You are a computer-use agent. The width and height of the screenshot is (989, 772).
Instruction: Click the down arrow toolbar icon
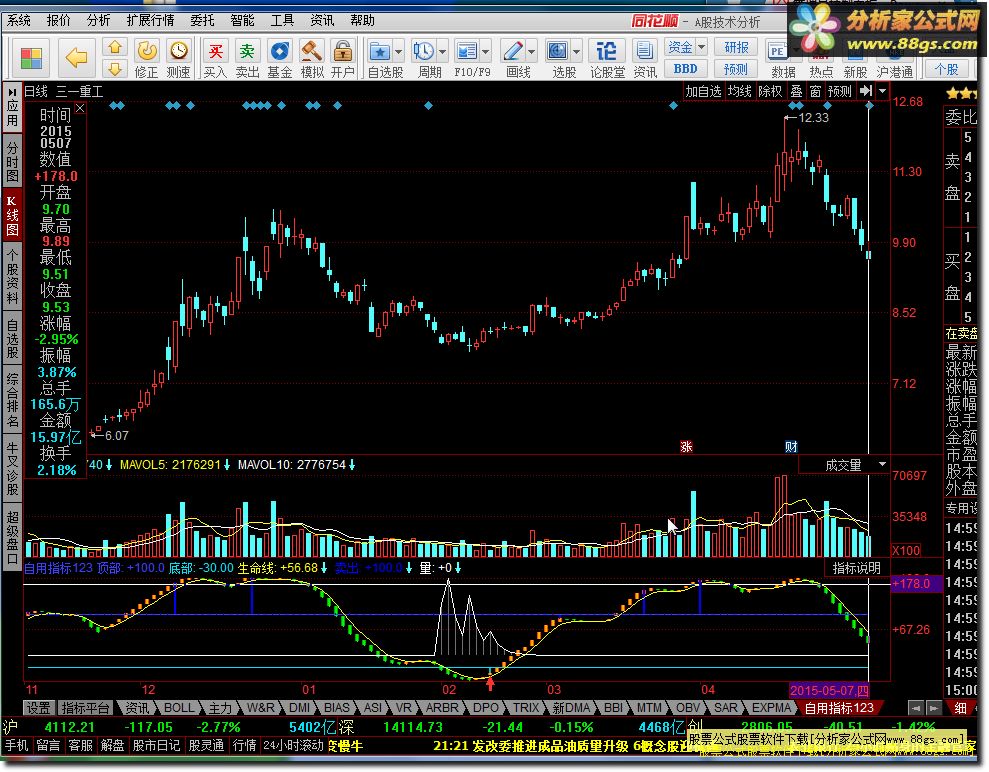(115, 68)
